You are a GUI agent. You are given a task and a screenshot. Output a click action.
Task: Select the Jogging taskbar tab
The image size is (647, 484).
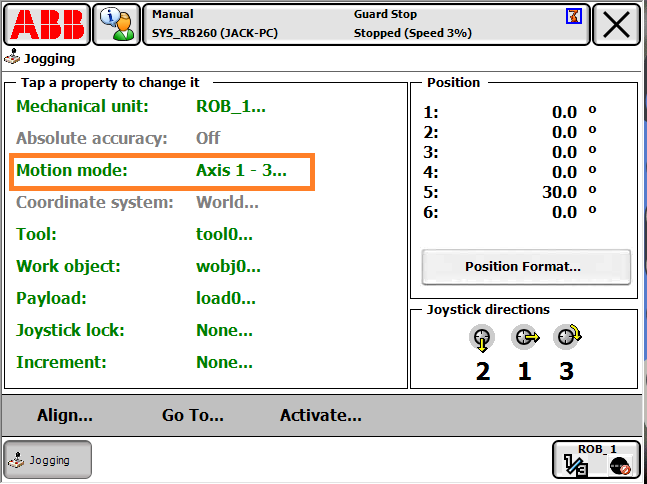(47, 460)
